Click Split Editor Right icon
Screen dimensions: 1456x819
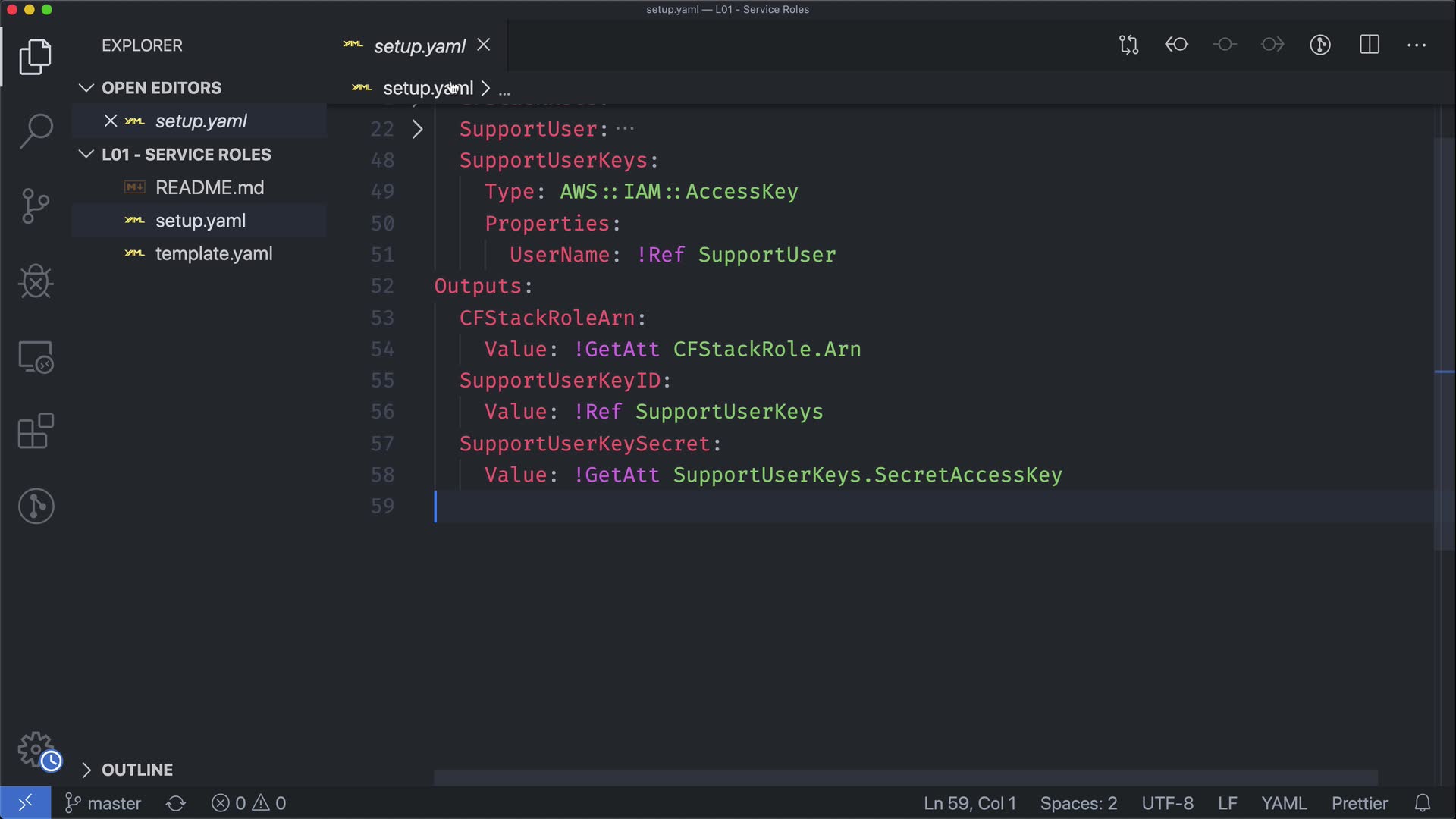coord(1370,45)
